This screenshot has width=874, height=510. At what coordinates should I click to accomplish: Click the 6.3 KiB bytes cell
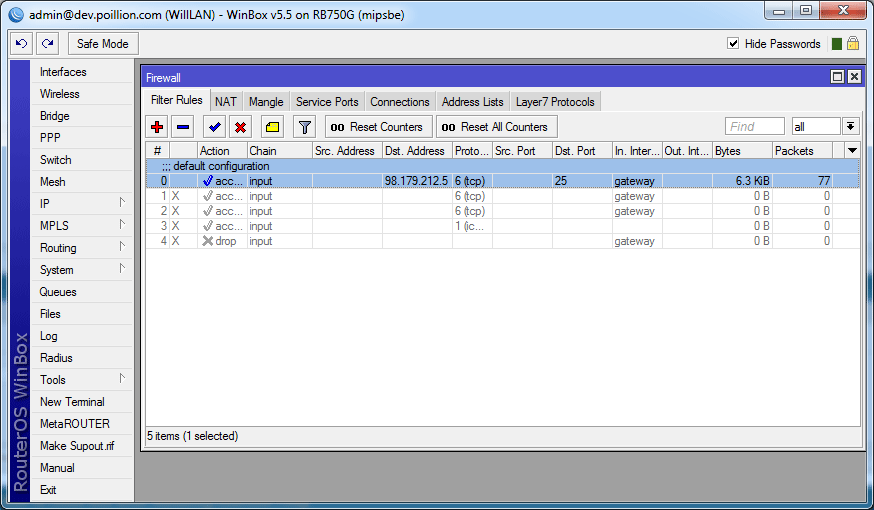coord(742,181)
